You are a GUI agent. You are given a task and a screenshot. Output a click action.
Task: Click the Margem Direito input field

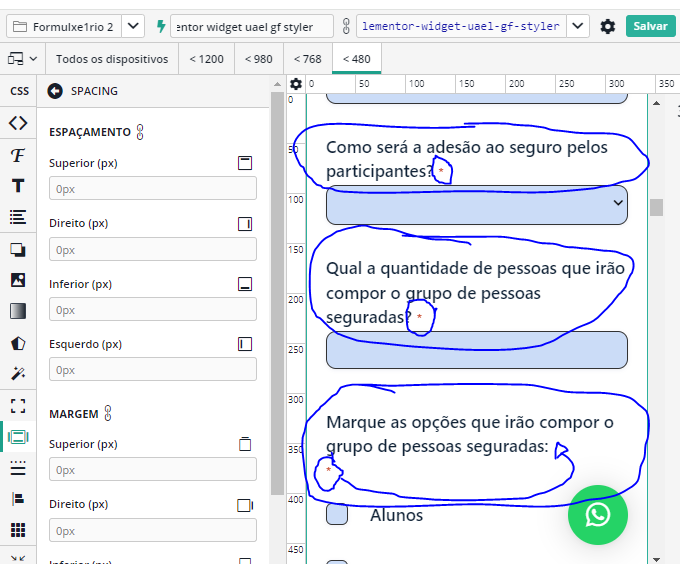tap(153, 530)
